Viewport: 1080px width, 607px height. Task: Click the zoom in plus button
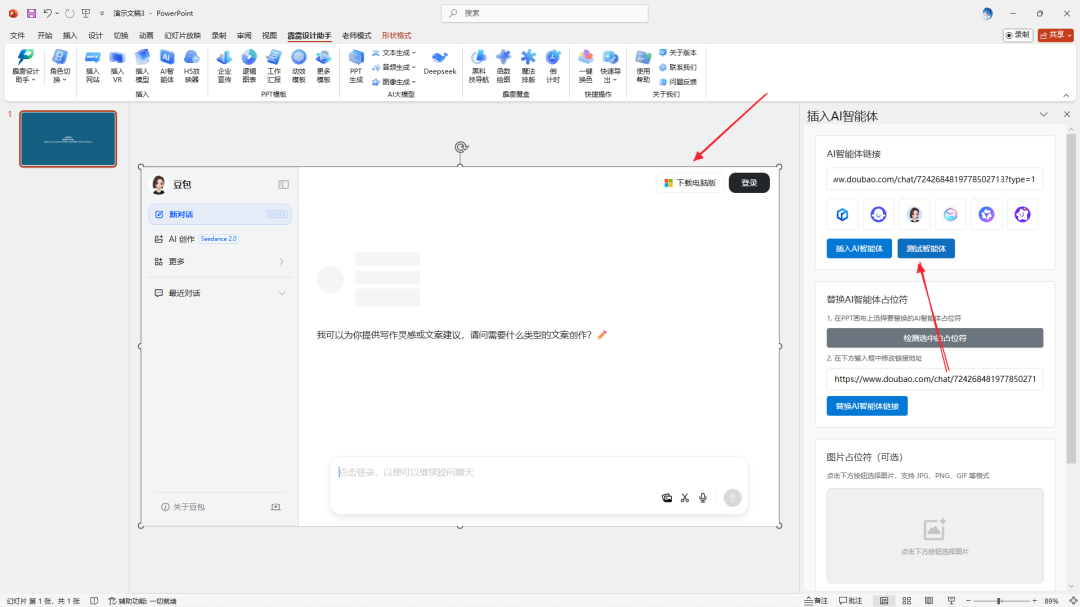click(1034, 601)
